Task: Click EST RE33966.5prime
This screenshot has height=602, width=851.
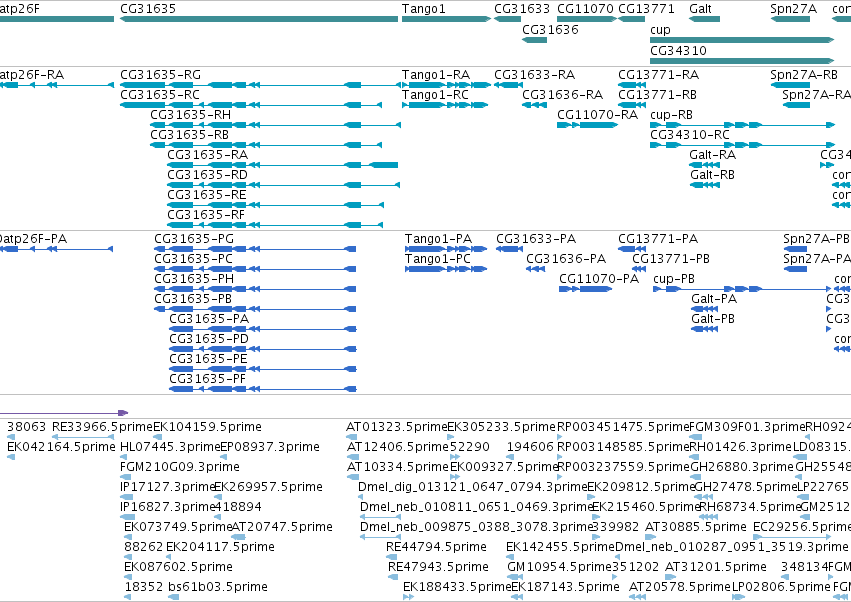Action: (82, 437)
